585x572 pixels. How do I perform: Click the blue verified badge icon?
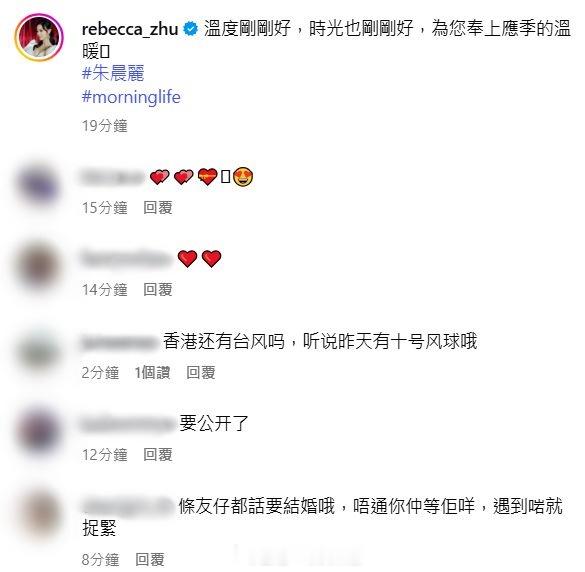[191, 29]
